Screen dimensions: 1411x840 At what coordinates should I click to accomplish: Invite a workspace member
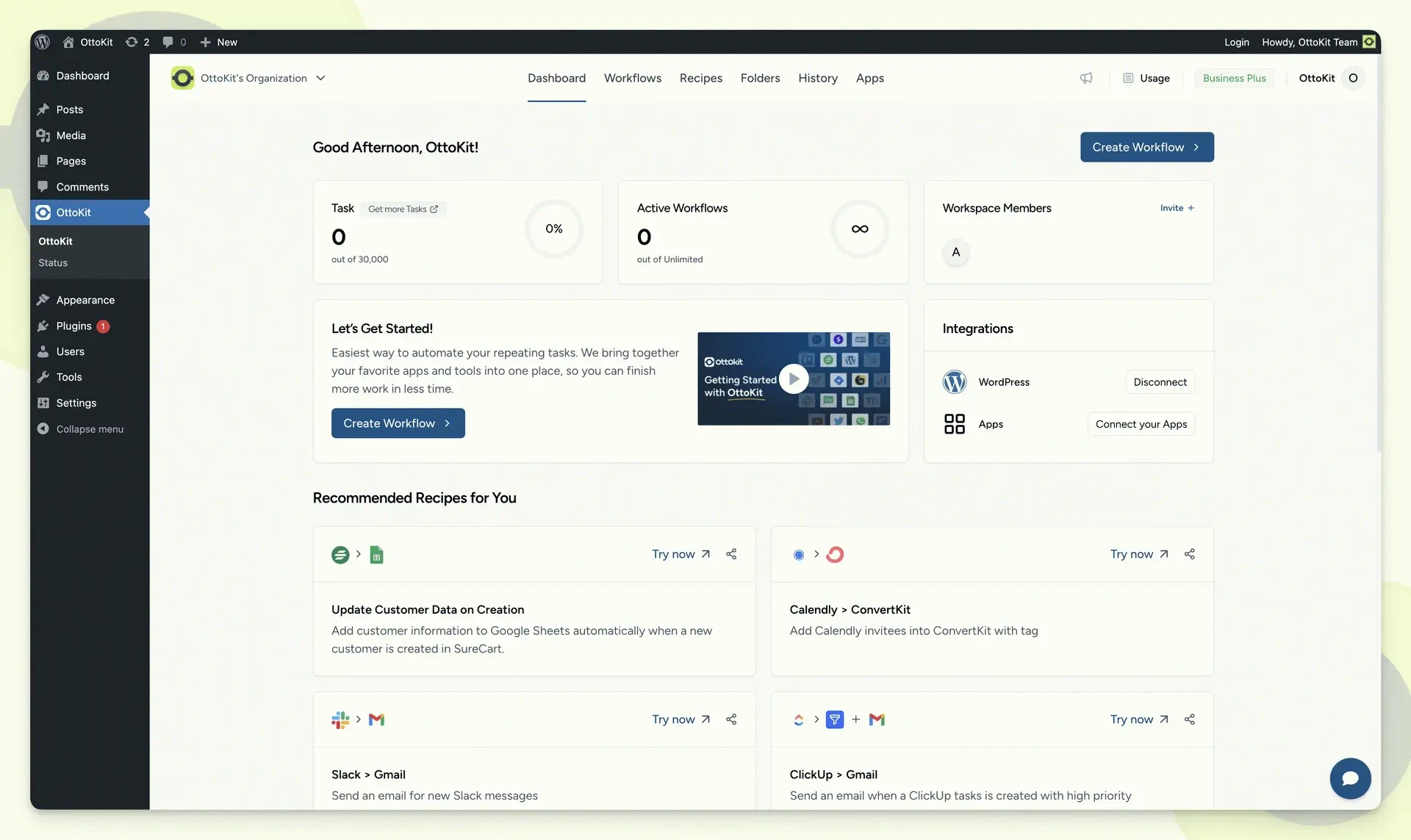pyautogui.click(x=1177, y=208)
